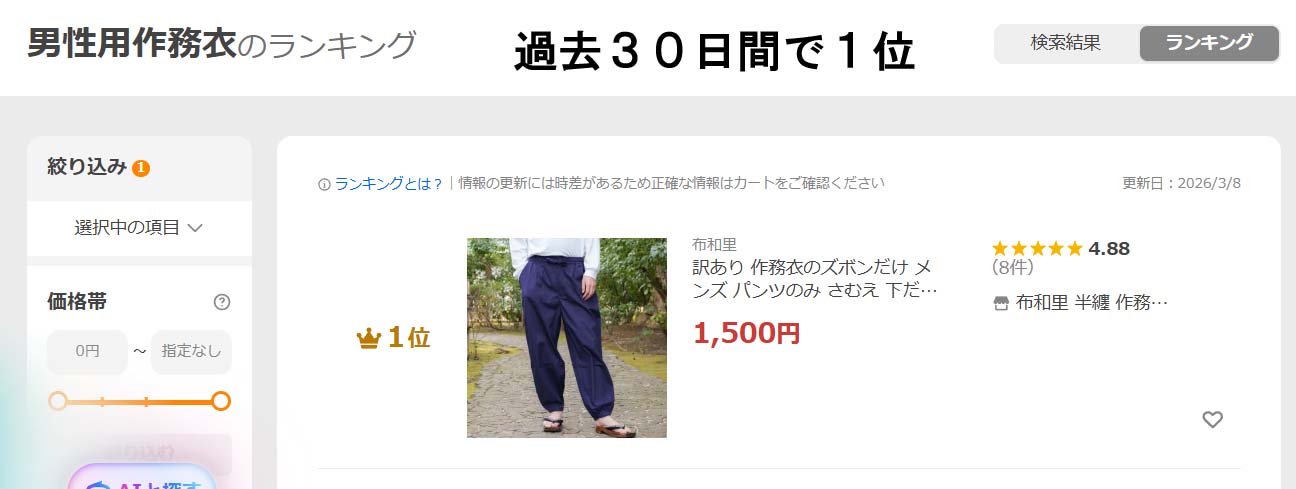Click the maximum price 指定なし field

click(191, 352)
